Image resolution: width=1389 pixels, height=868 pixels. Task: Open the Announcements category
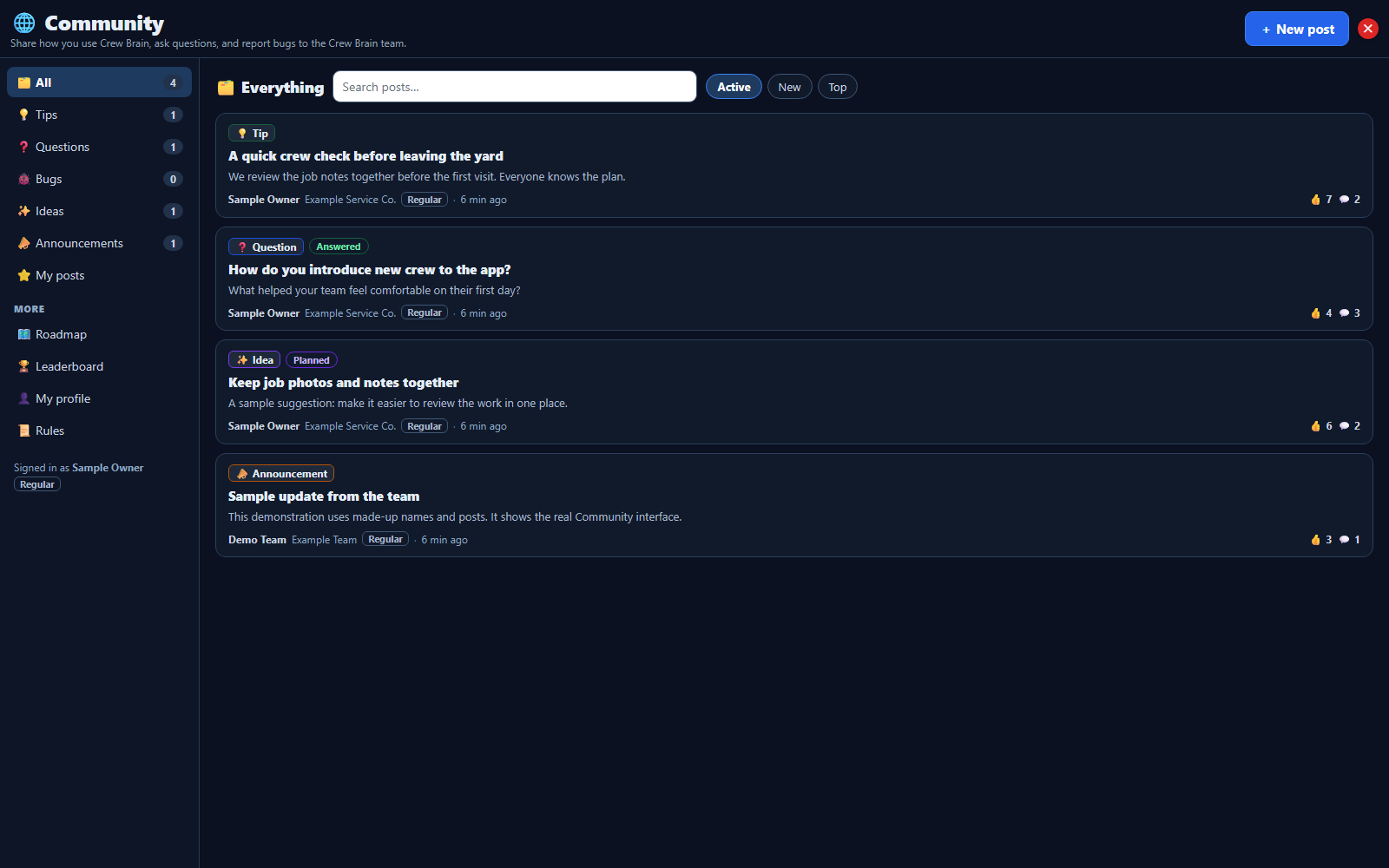pyautogui.click(x=99, y=243)
